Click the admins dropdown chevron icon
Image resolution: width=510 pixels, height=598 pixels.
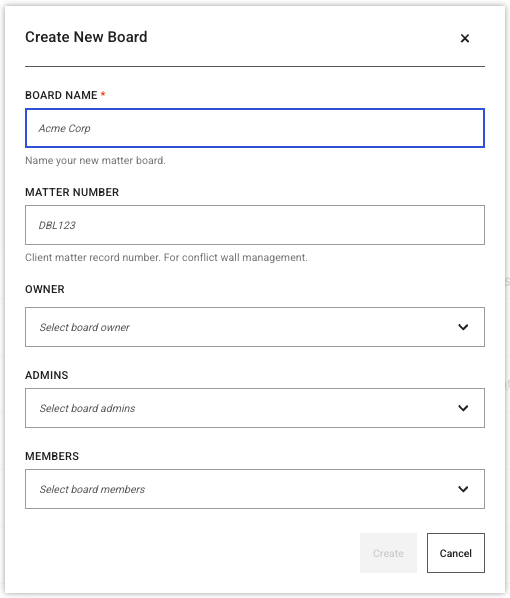tap(463, 408)
